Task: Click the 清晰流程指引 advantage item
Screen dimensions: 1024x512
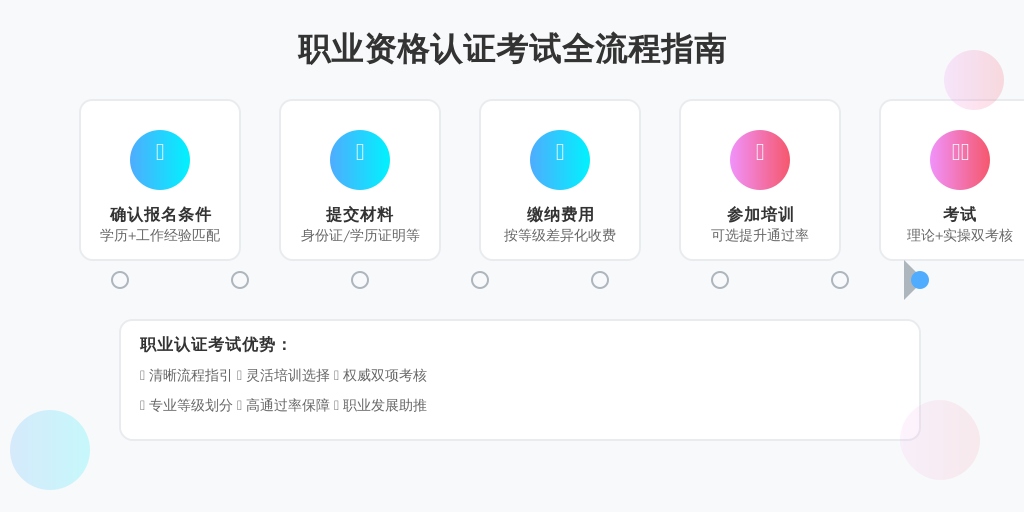Action: pyautogui.click(x=186, y=376)
